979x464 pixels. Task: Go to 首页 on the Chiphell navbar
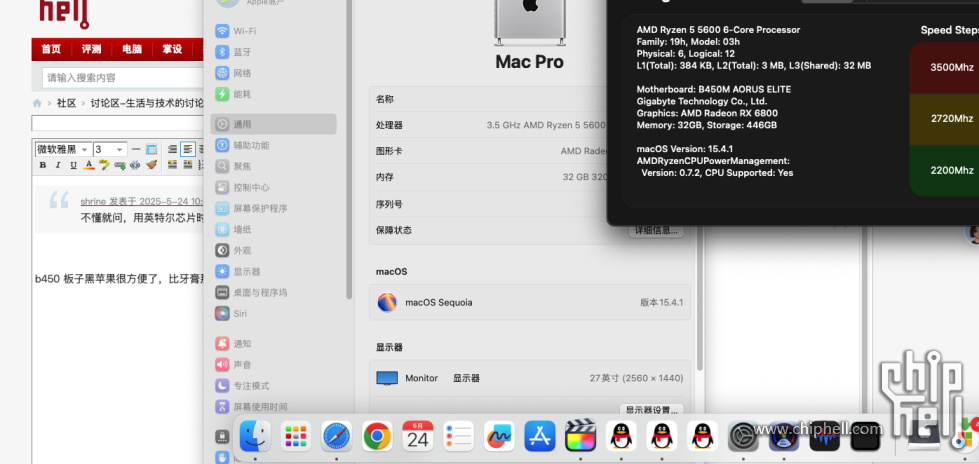tap(51, 49)
